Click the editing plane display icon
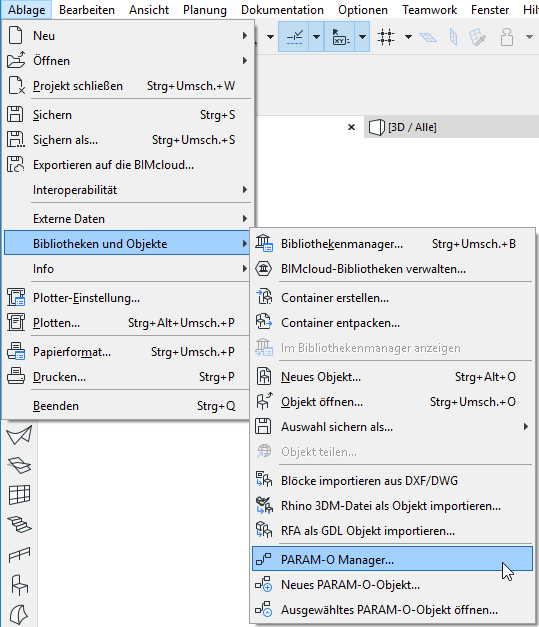The image size is (539, 627). (x=428, y=37)
